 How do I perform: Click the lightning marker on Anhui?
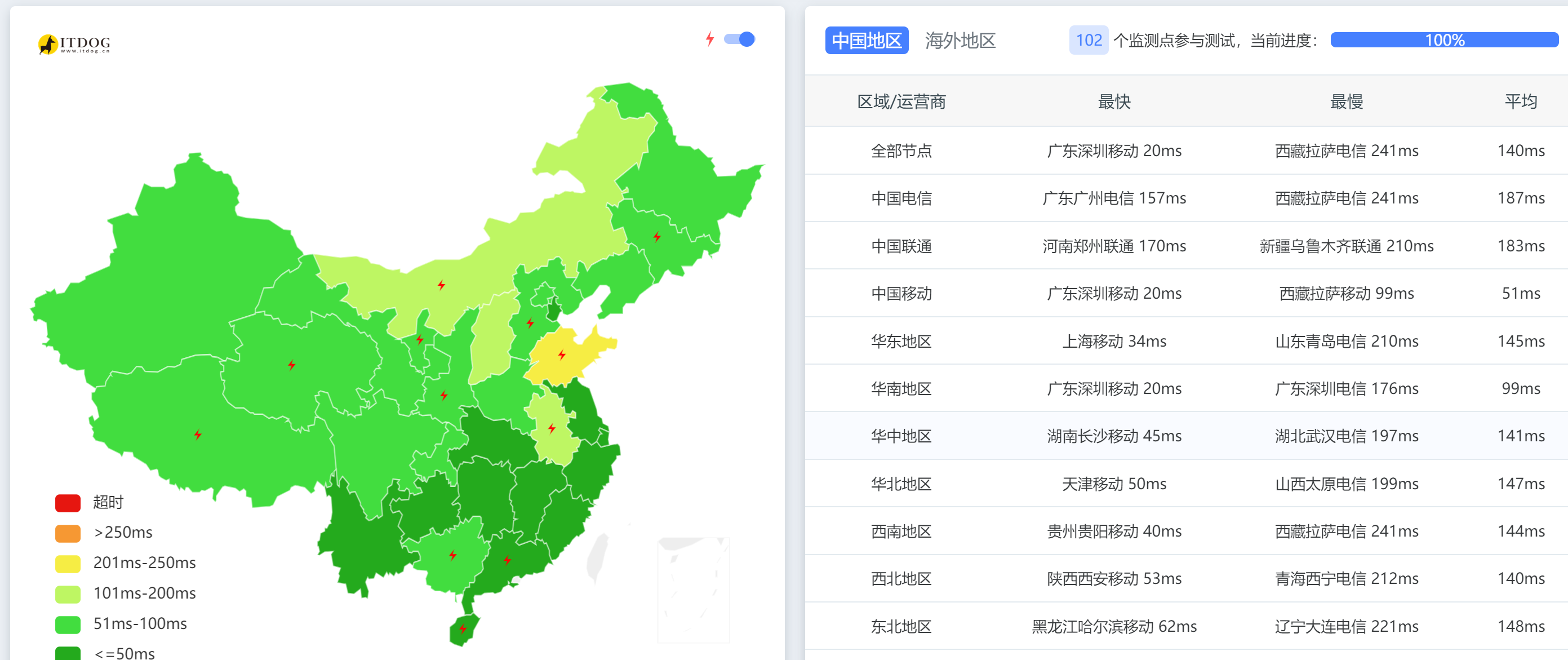point(552,428)
